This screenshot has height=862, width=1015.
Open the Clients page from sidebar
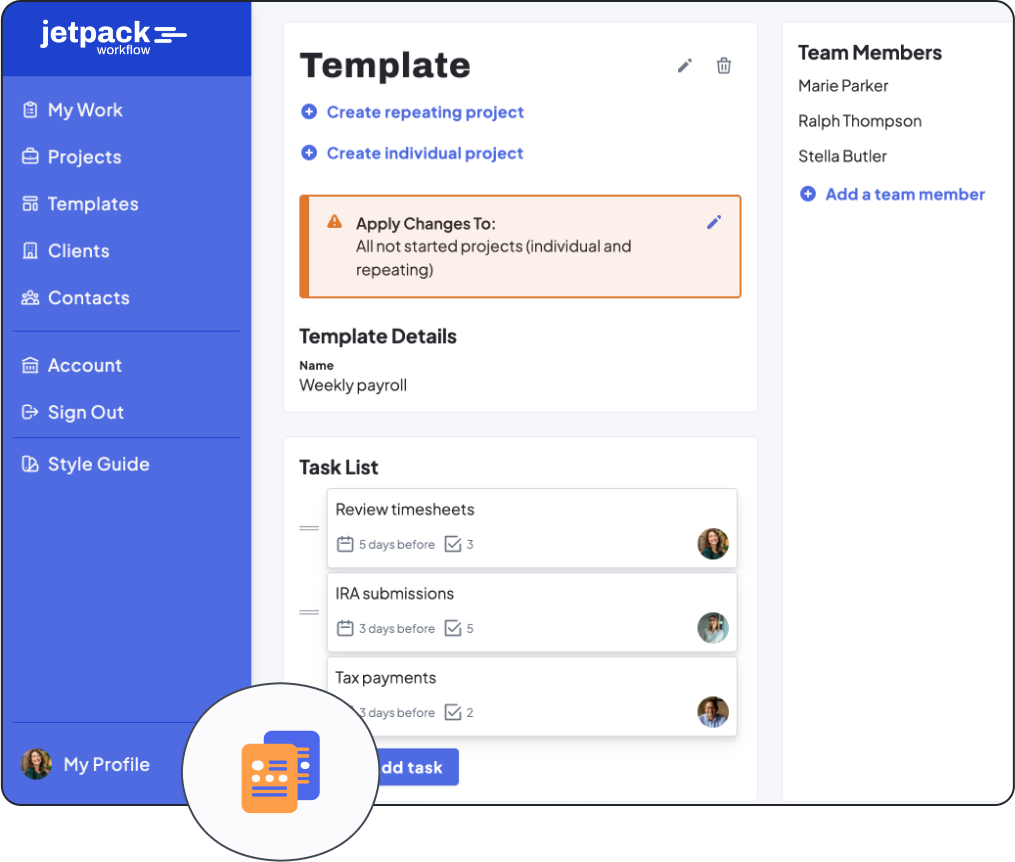pyautogui.click(x=78, y=251)
